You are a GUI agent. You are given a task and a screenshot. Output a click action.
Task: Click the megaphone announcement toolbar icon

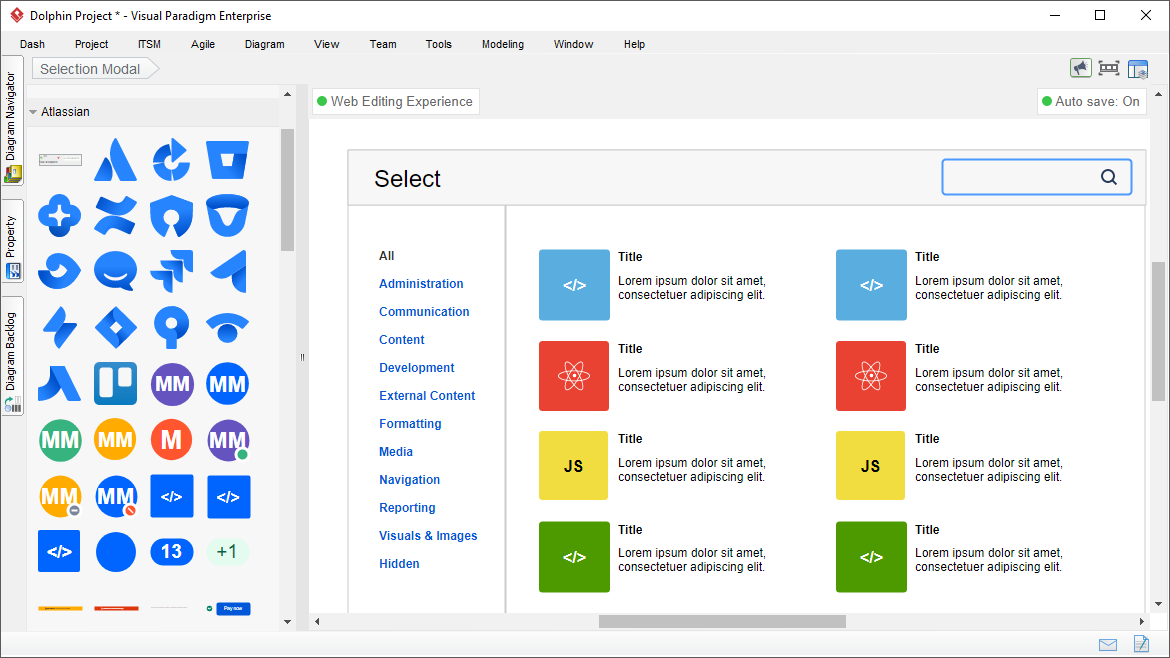(x=1080, y=69)
